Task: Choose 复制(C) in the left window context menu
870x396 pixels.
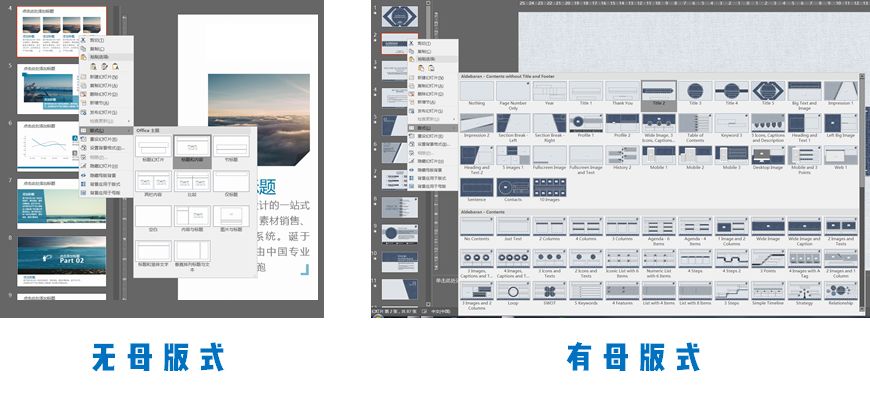Action: 107,49
